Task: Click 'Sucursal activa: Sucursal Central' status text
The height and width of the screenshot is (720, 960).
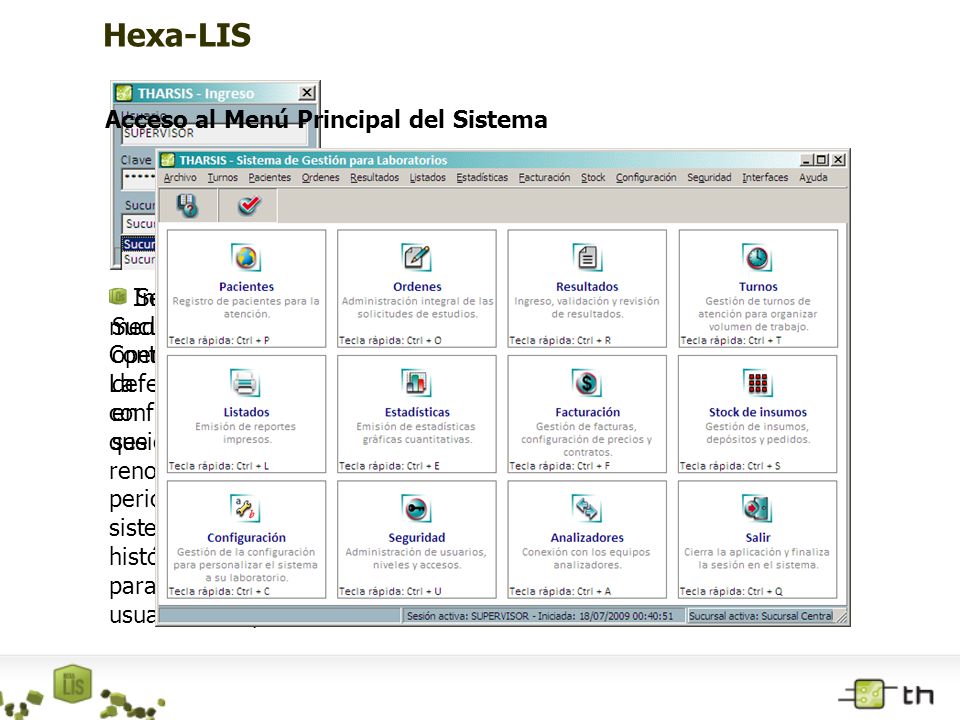Action: (x=760, y=616)
